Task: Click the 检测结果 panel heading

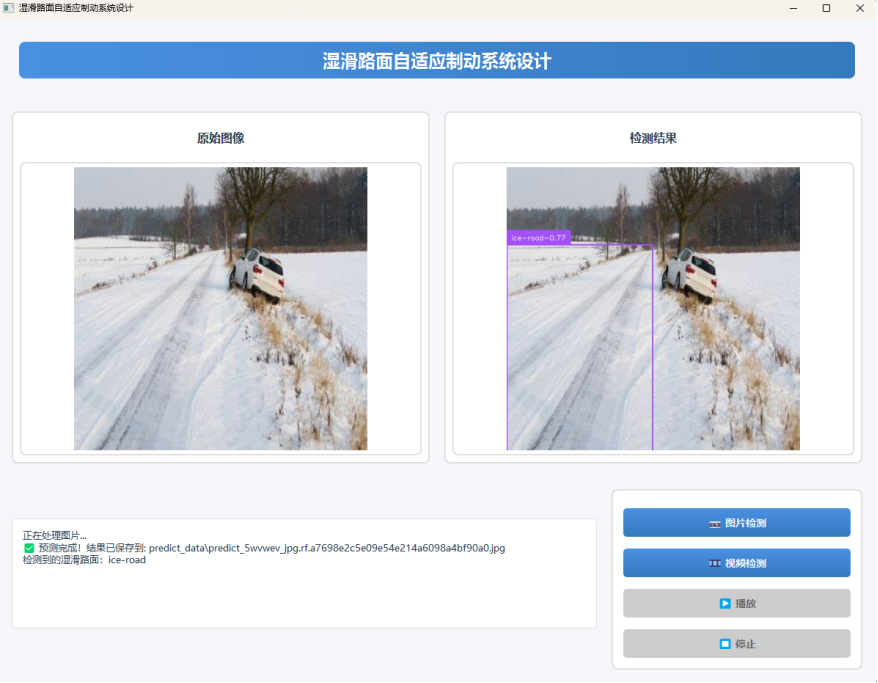Action: pos(653,138)
